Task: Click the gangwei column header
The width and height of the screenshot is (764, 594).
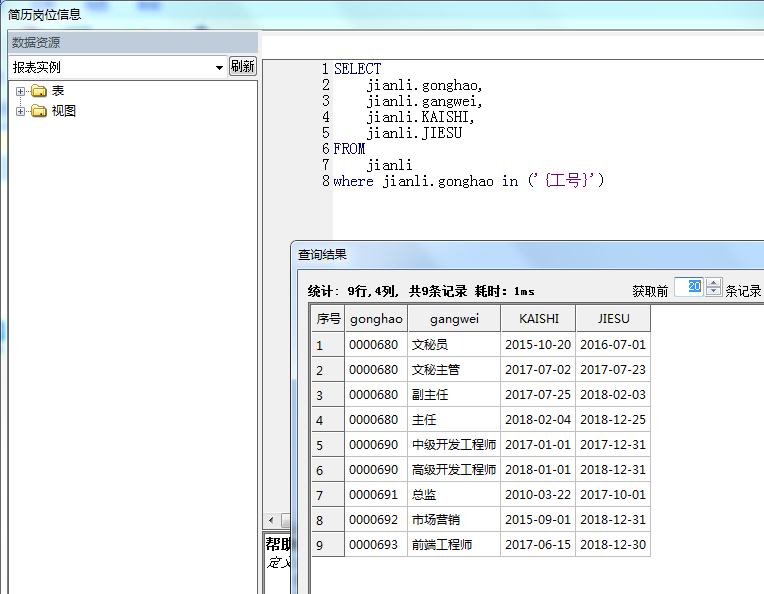Action: (454, 319)
